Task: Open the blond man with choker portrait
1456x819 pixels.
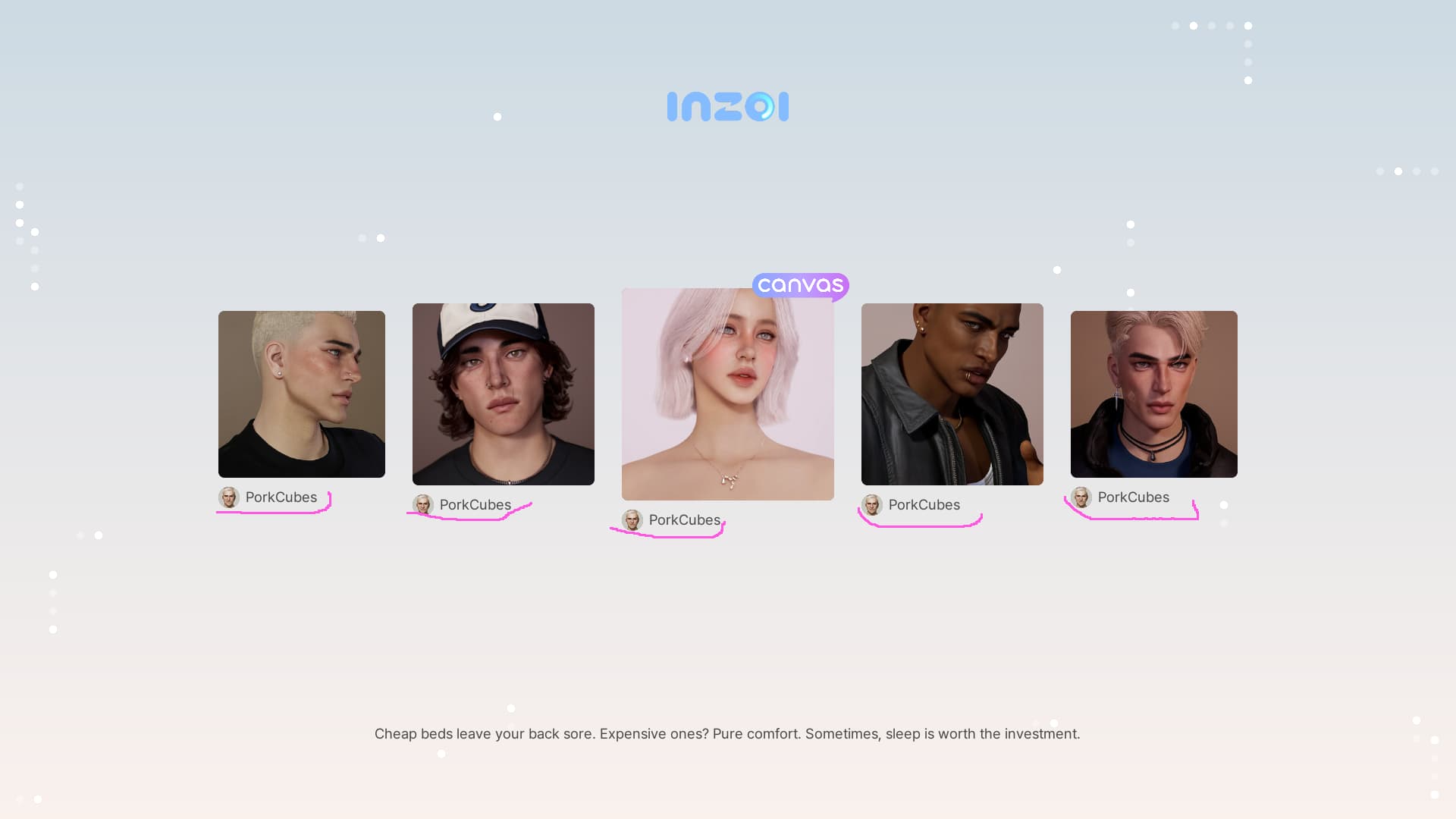Action: pyautogui.click(x=1154, y=394)
